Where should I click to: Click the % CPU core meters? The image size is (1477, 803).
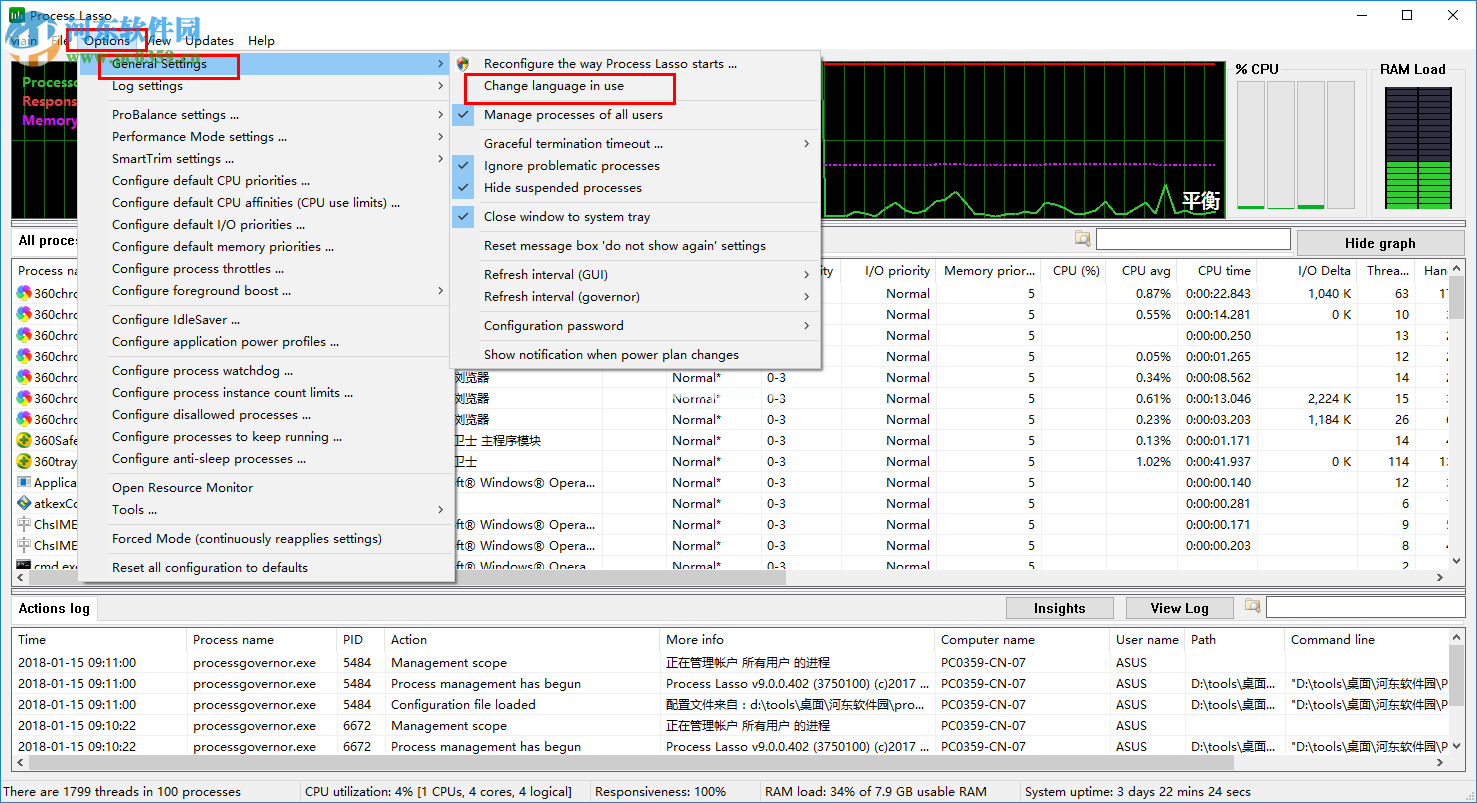tap(1295, 145)
